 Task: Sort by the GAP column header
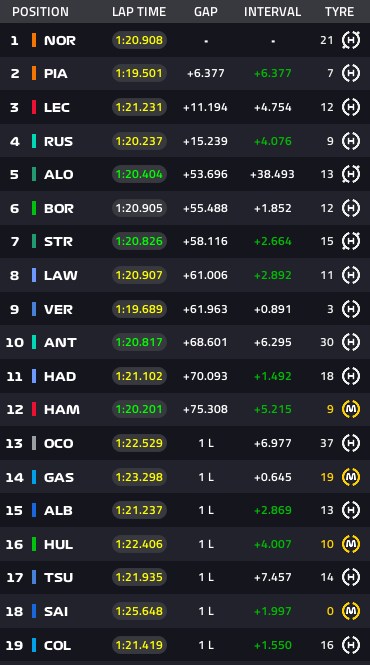[206, 11]
